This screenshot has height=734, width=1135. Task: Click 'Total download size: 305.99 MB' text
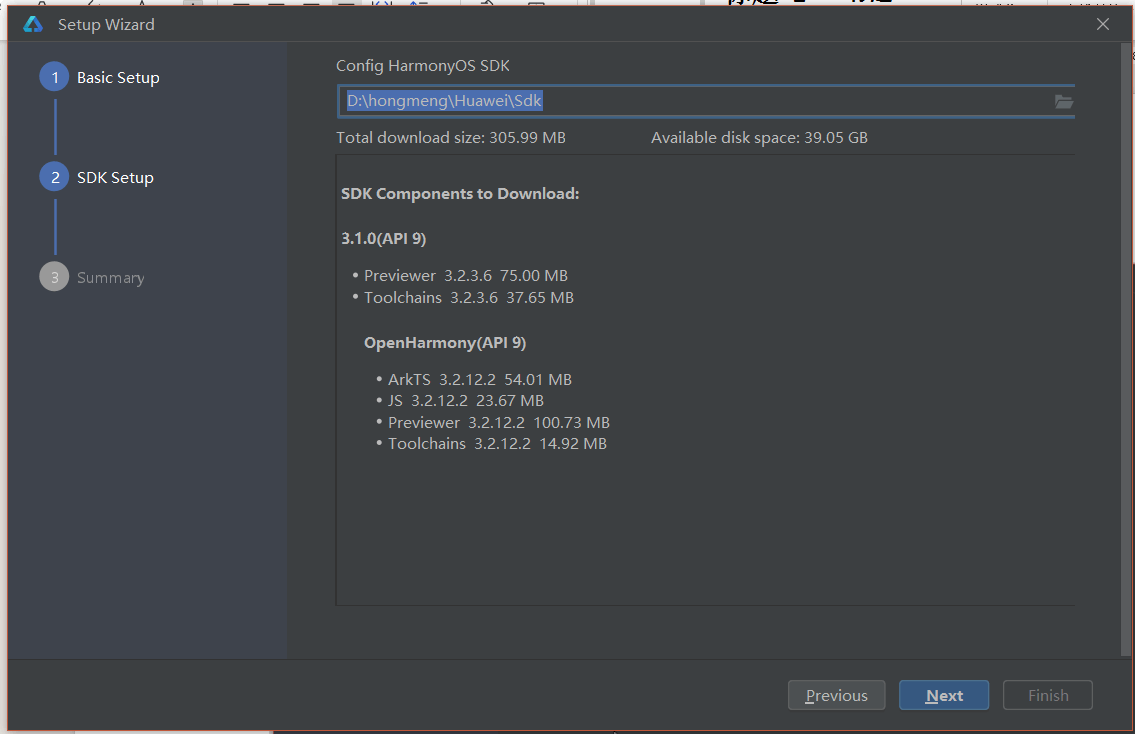[451, 138]
